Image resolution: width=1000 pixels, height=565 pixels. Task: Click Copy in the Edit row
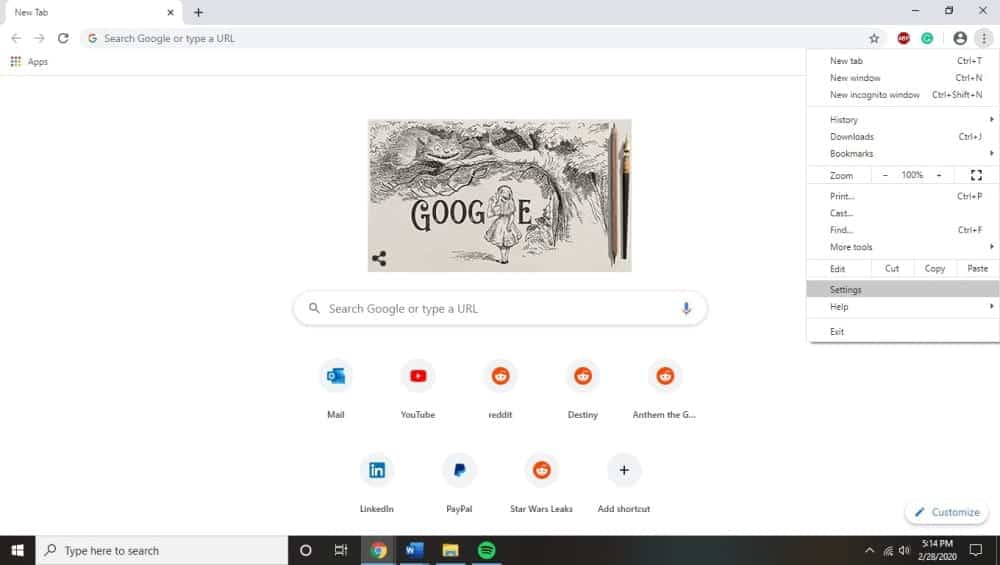click(x=935, y=268)
